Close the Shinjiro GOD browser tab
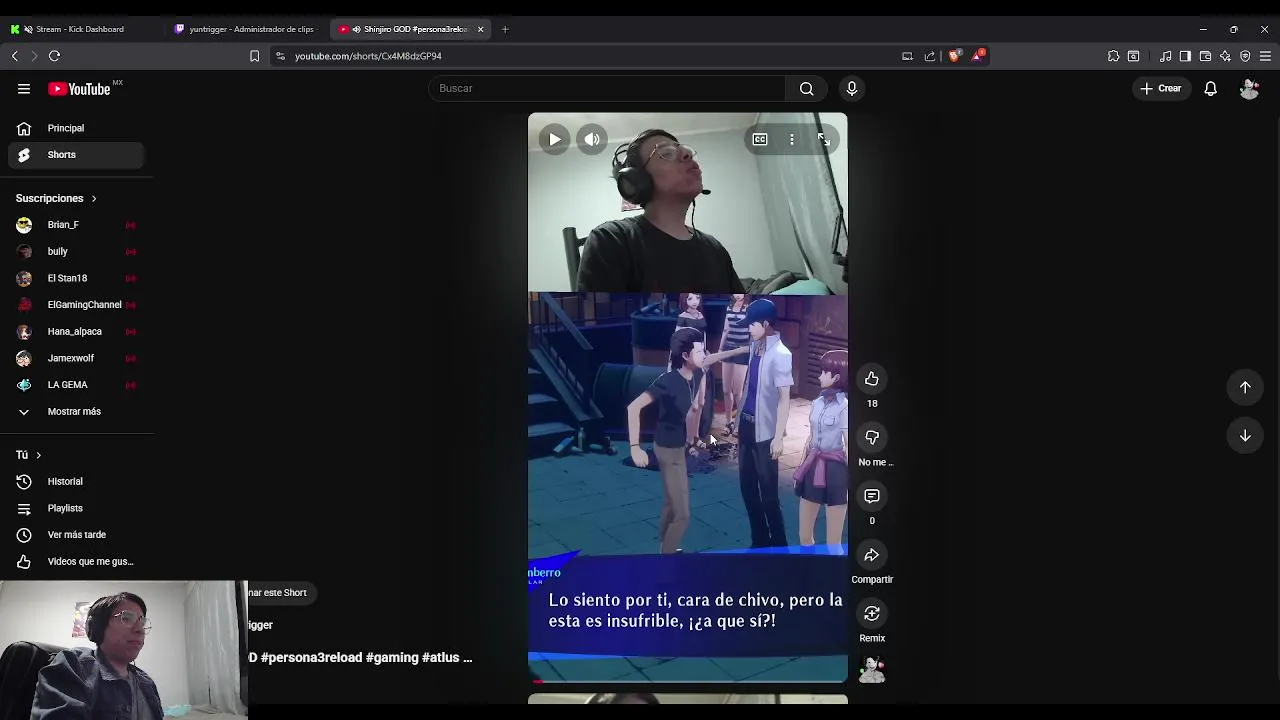This screenshot has height=720, width=1280. pos(480,29)
